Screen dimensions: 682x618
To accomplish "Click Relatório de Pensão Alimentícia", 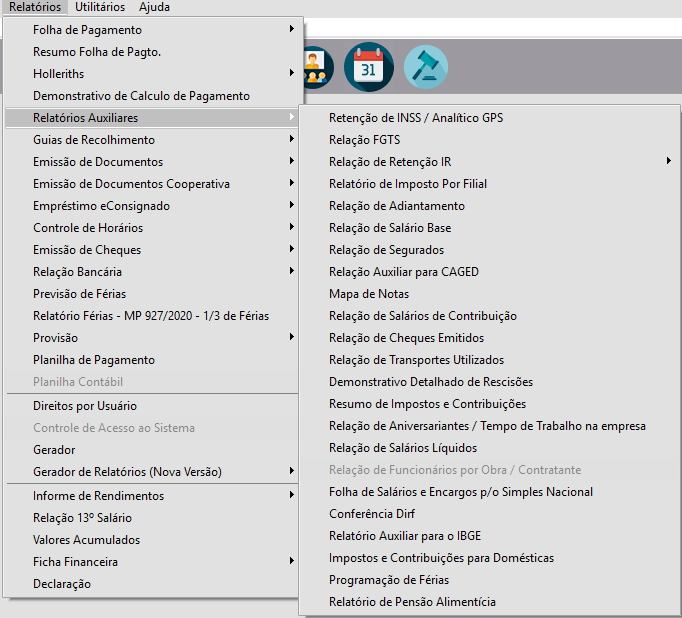I will (412, 602).
